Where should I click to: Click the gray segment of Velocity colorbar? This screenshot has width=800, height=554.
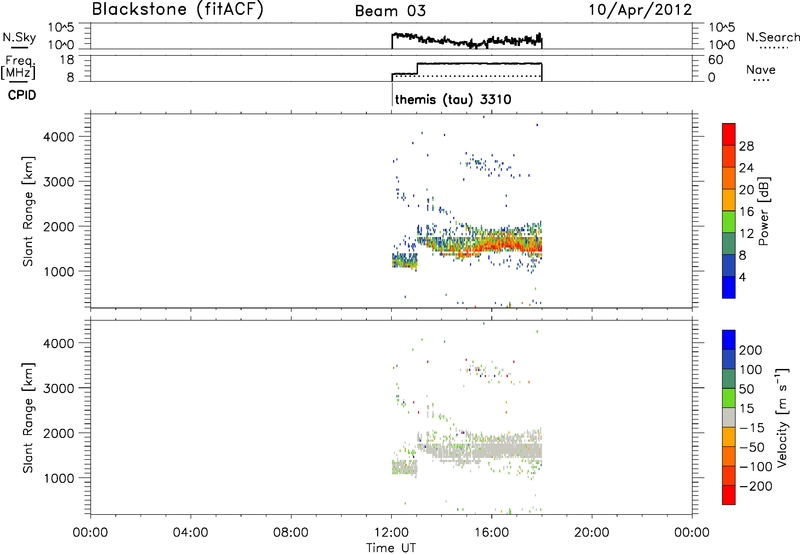(x=729, y=417)
